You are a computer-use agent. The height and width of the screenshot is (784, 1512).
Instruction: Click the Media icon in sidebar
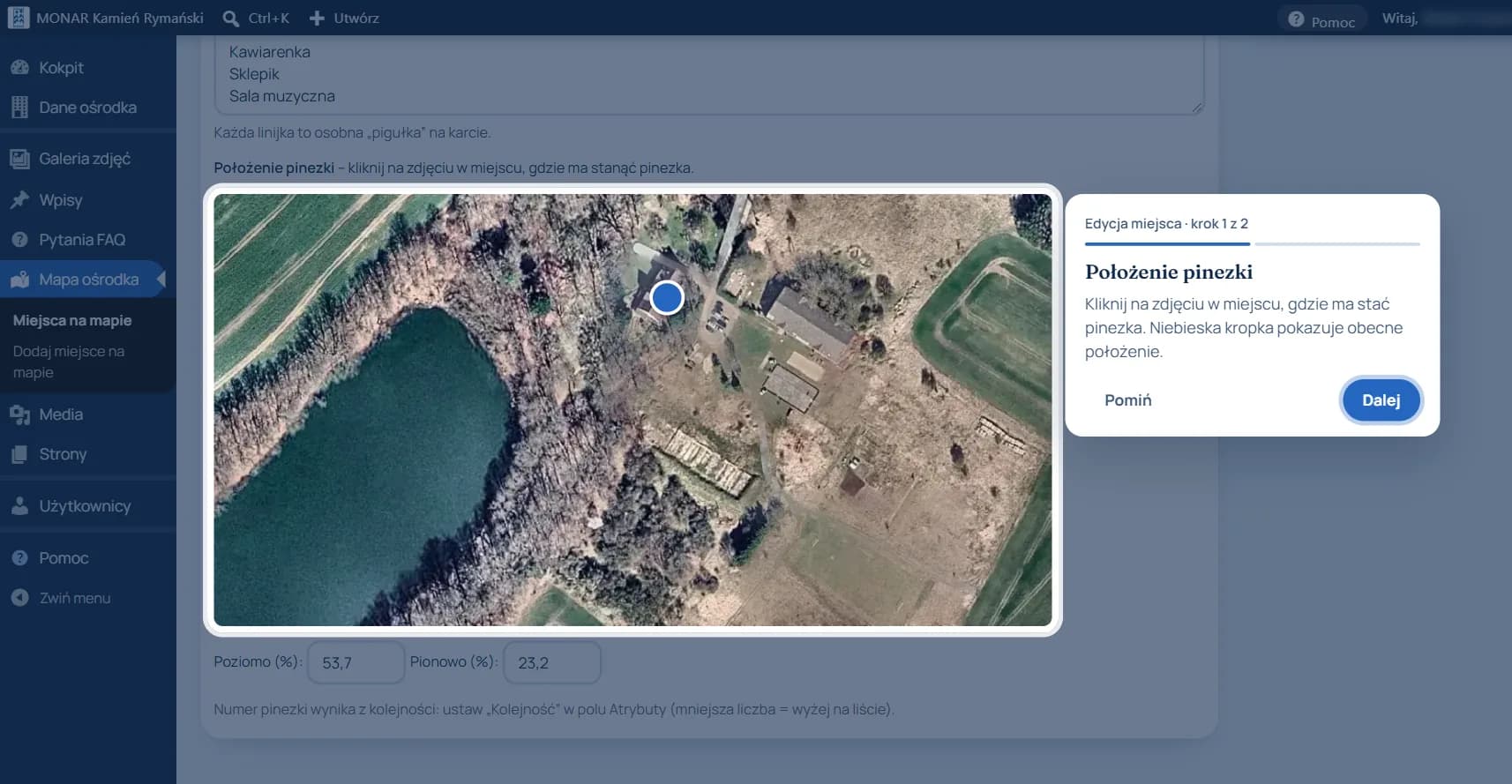19,414
